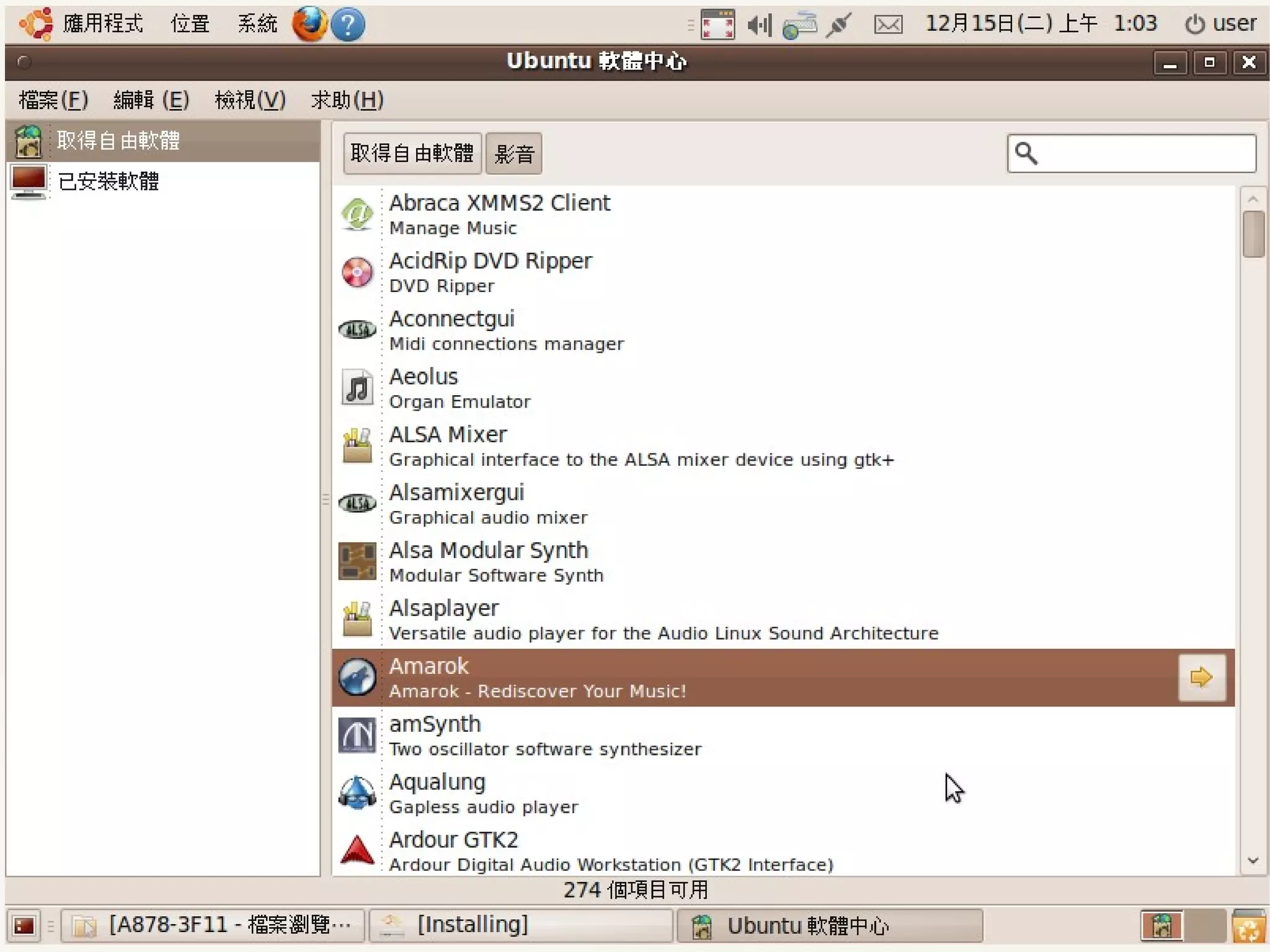Select the Aconnectgui row

[783, 330]
